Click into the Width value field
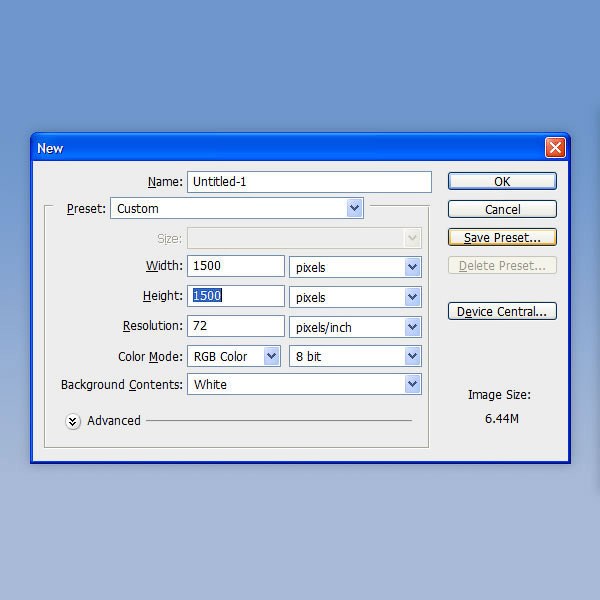600x600 pixels. (x=236, y=266)
